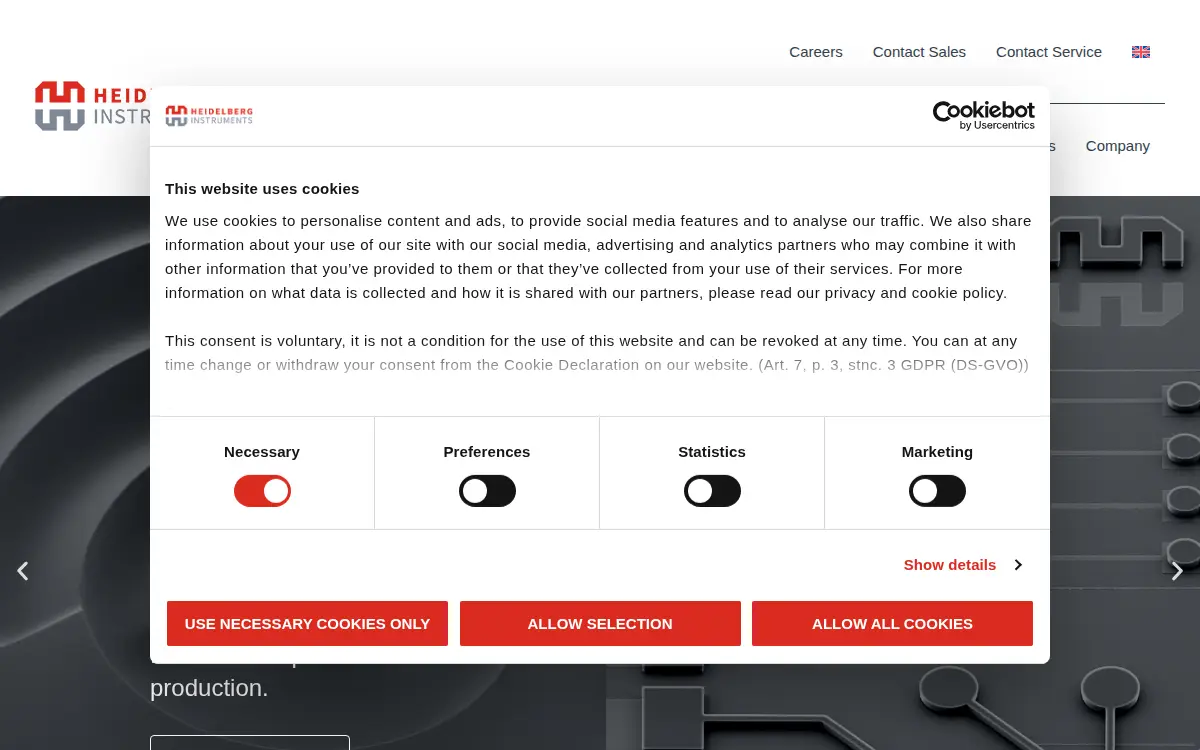Open the Cookiebot by Usercentrics logo
Viewport: 1200px width, 750px height.
[x=983, y=116]
